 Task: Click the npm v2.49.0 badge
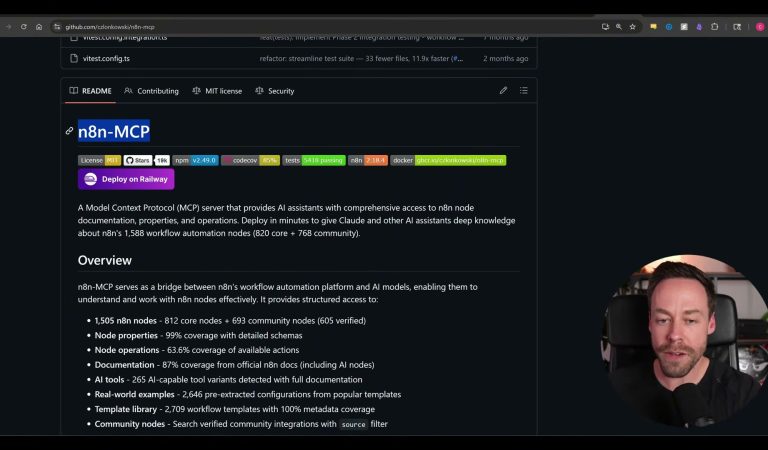click(195, 160)
